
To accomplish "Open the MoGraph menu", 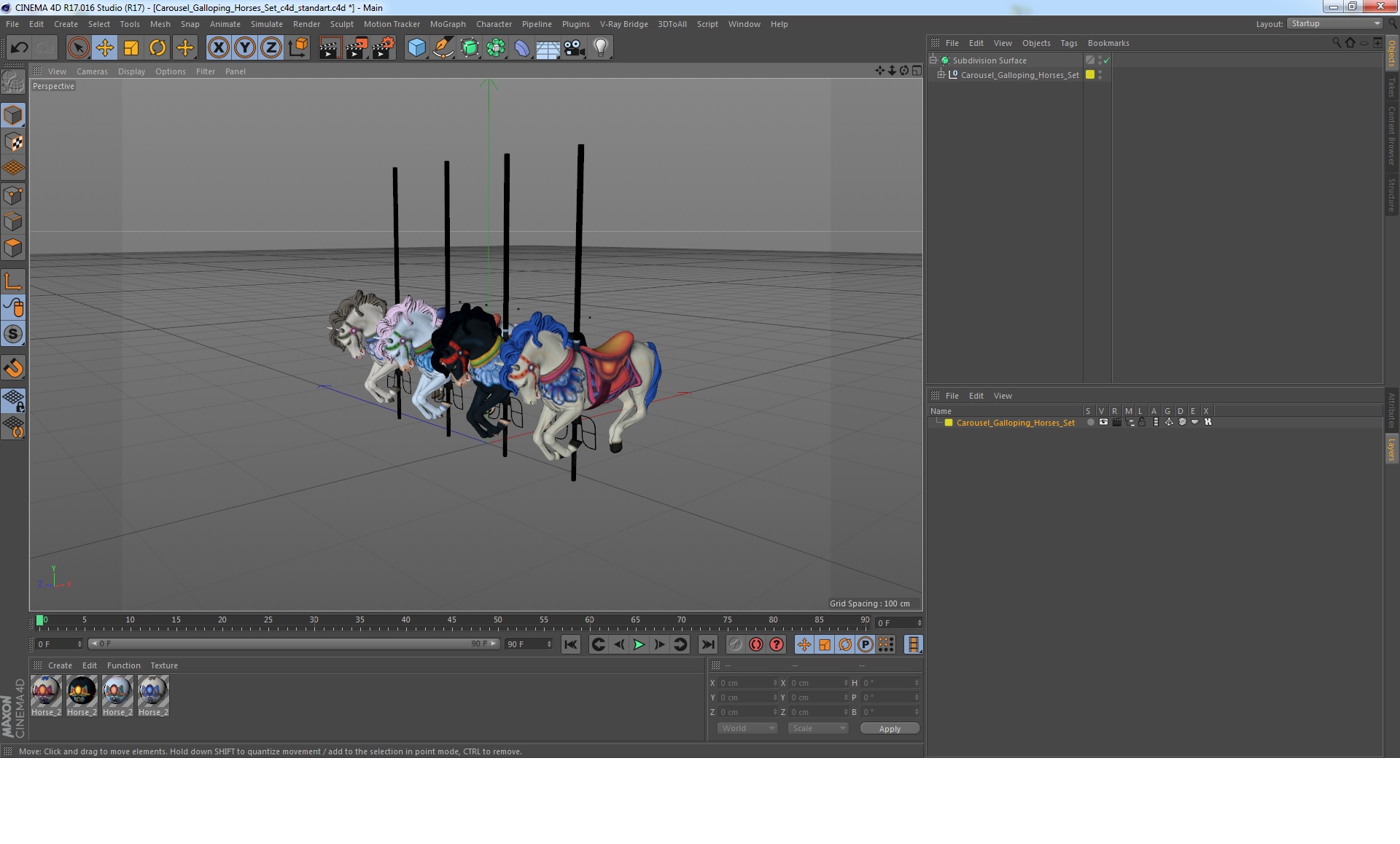I will point(448,24).
